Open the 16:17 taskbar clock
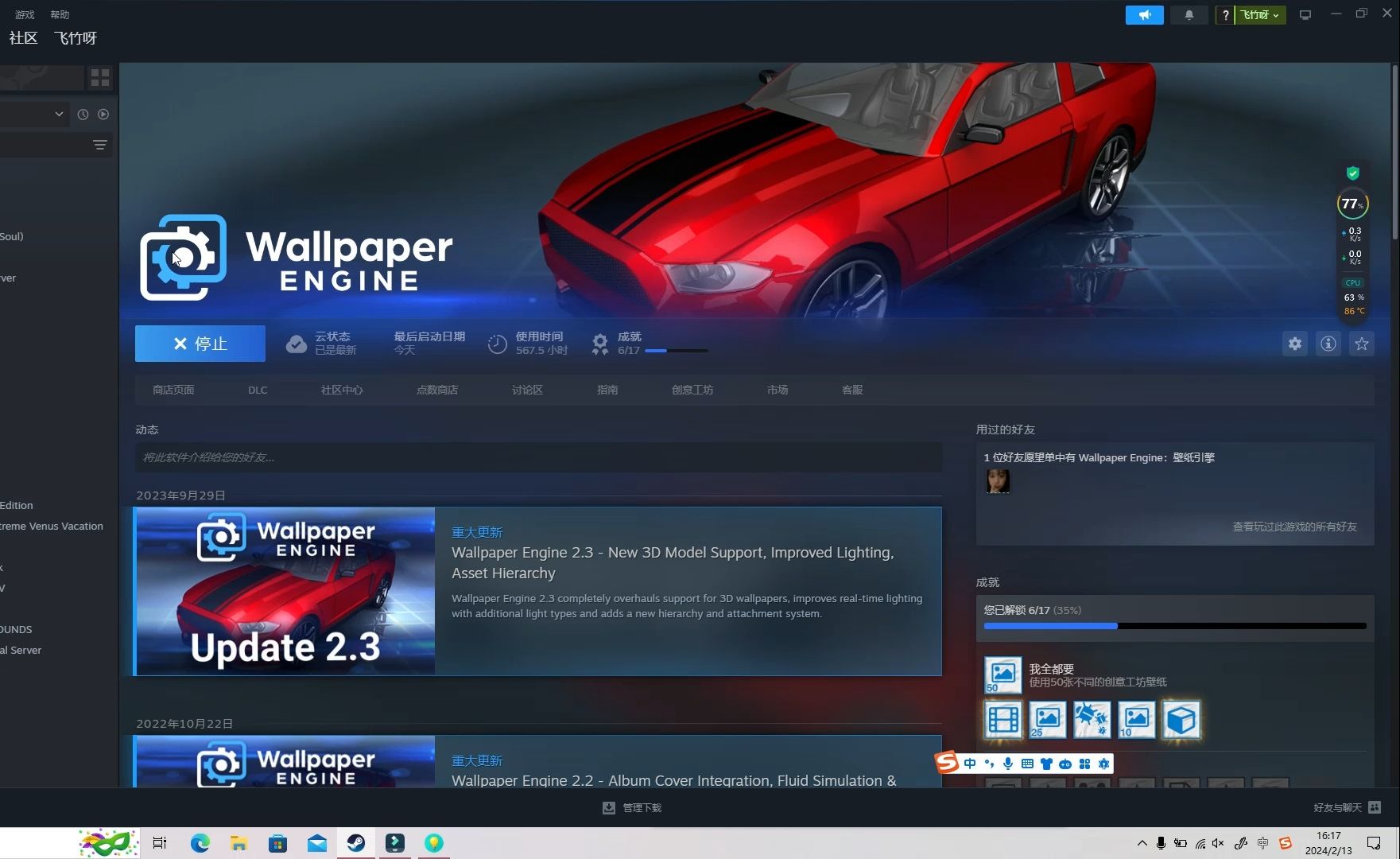This screenshot has height=859, width=1400. (x=1328, y=843)
